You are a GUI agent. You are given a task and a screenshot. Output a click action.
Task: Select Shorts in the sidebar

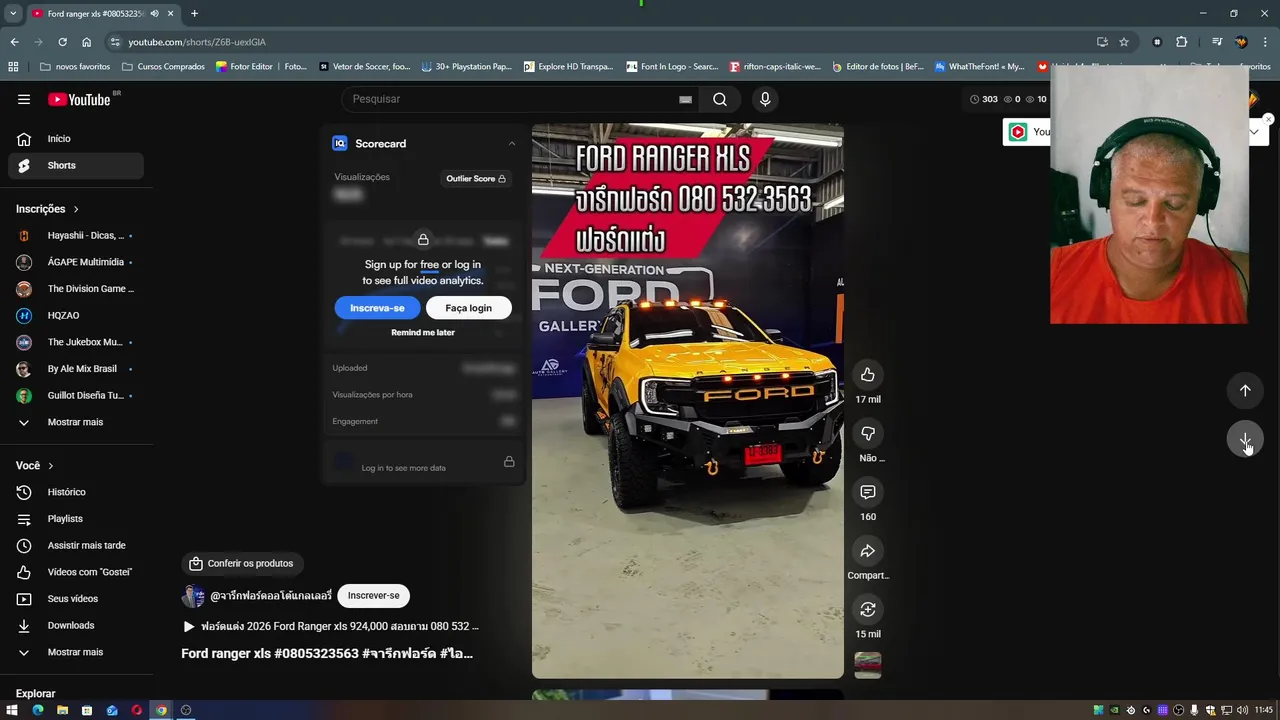(x=76, y=165)
